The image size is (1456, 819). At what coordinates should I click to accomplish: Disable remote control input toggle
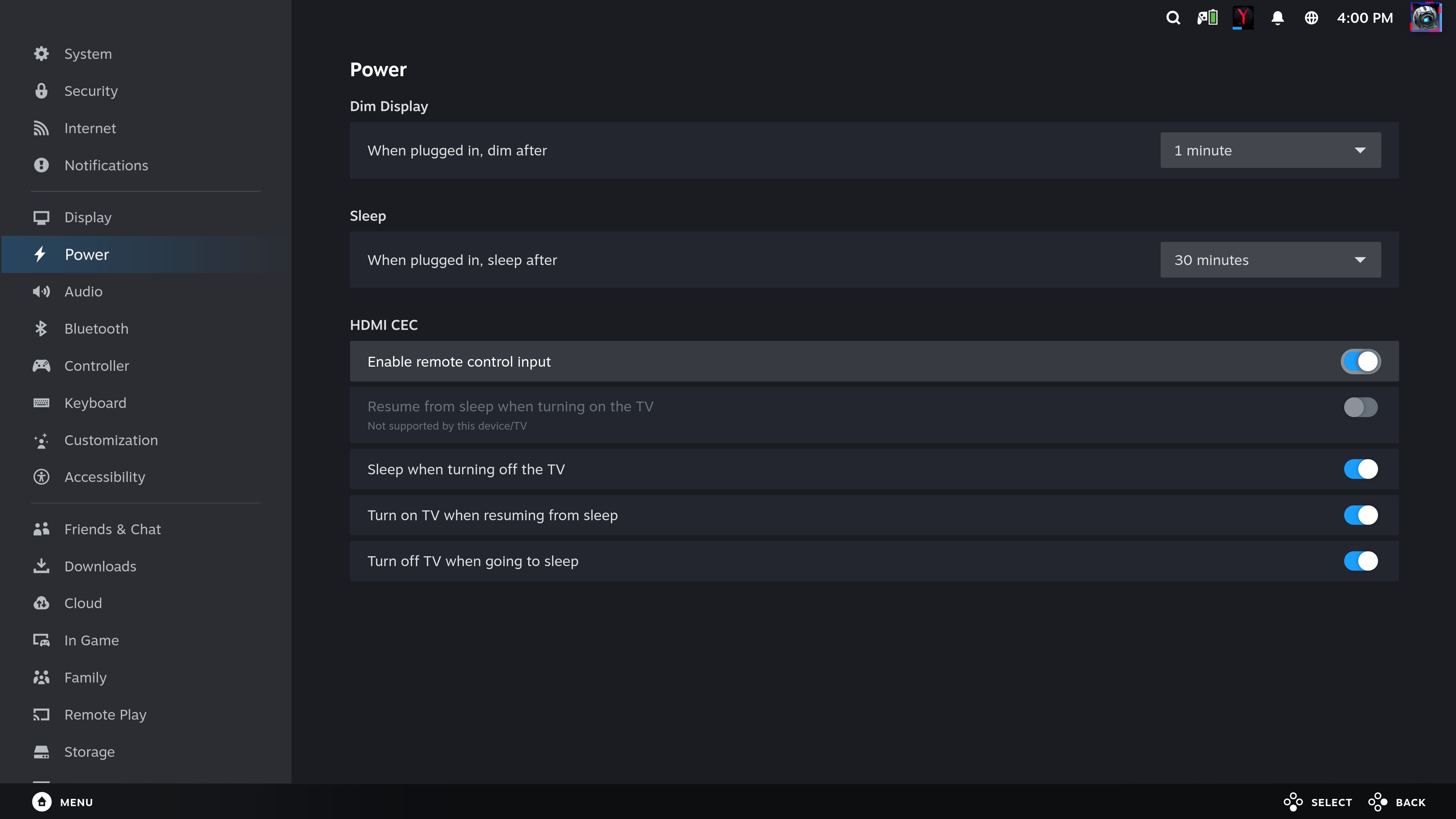(1360, 362)
